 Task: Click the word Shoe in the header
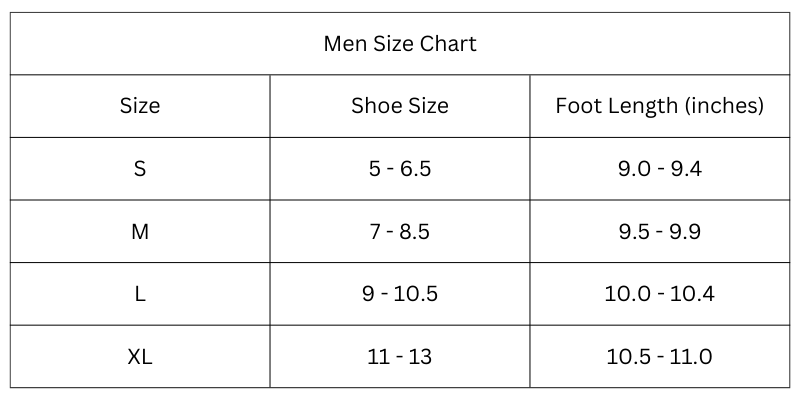coord(371,106)
